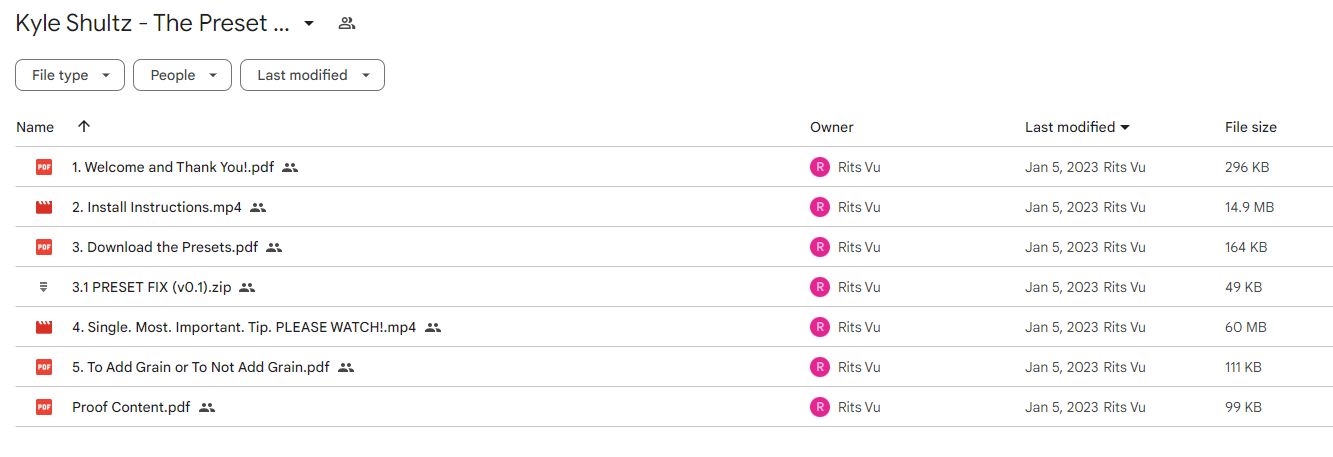
Task: Click the sort direction arrow next to Name
Action: (x=84, y=126)
